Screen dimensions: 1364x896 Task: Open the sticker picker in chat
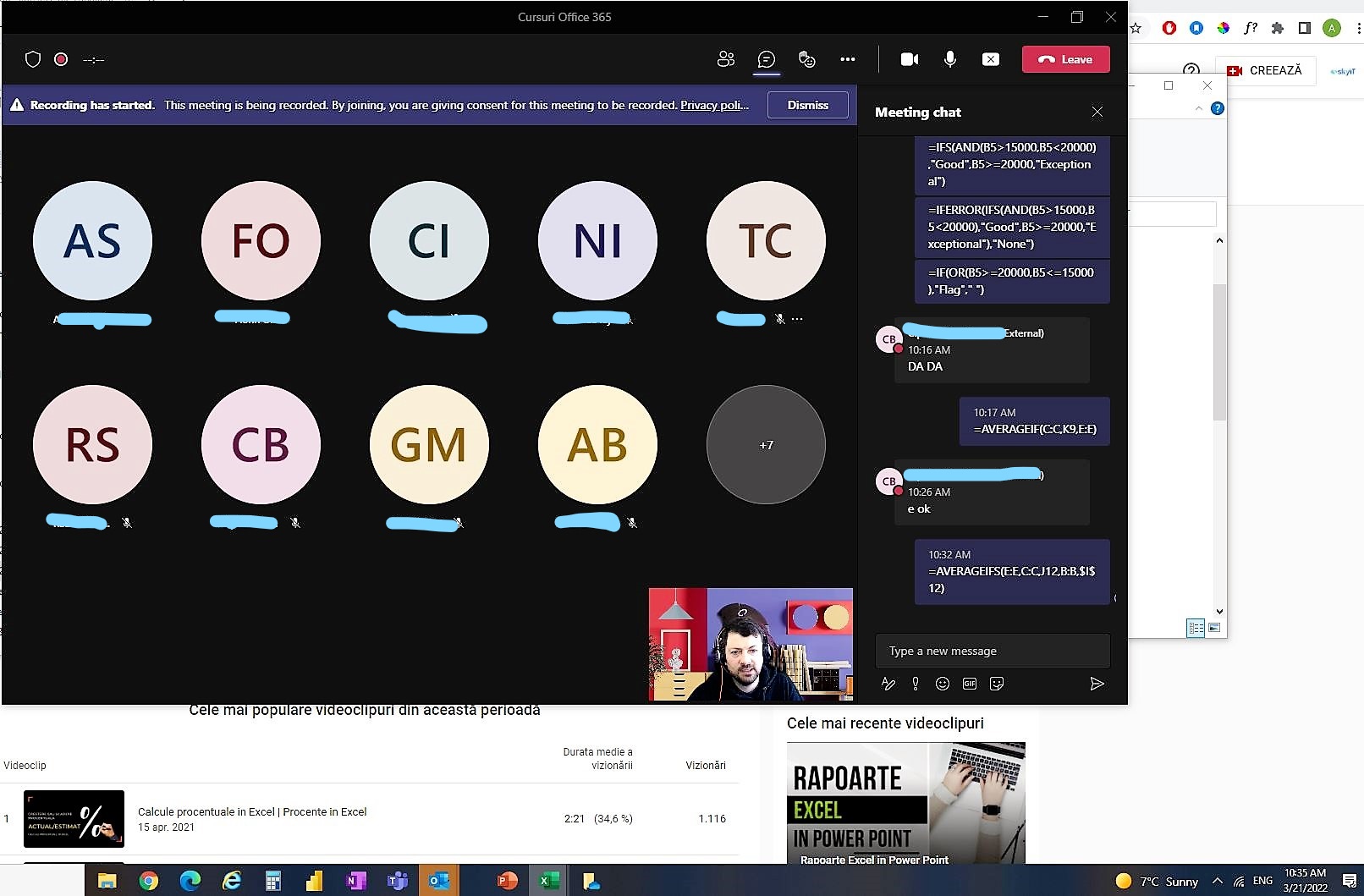(997, 684)
